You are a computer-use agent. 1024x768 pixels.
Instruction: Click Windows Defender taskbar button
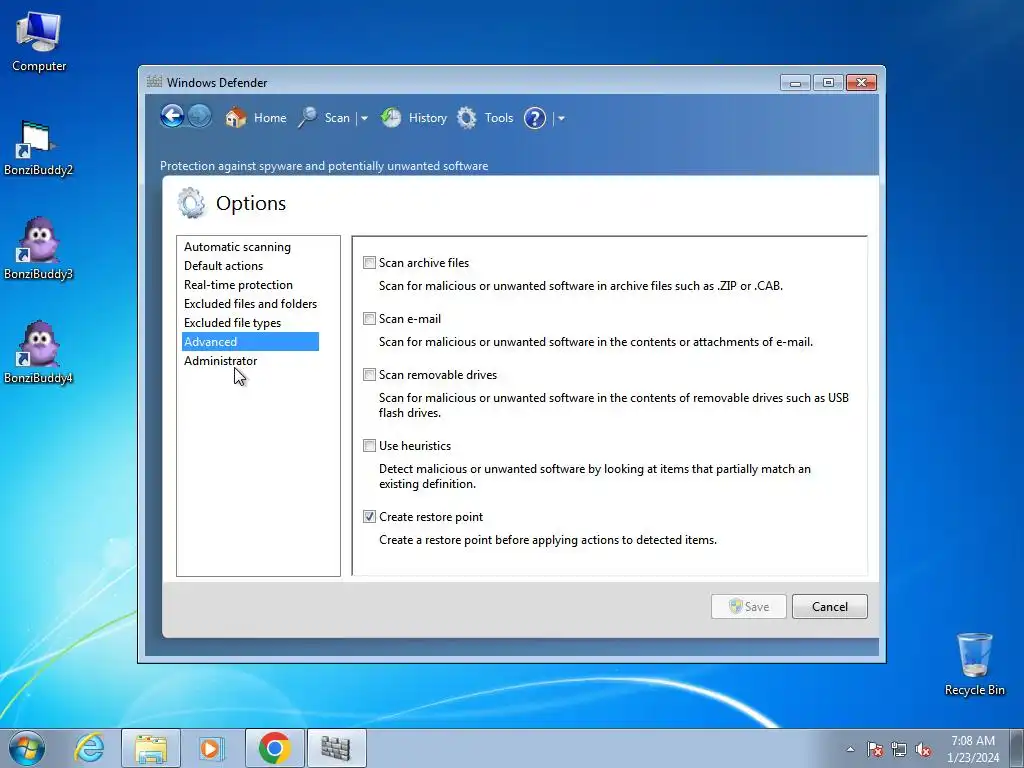(x=336, y=748)
